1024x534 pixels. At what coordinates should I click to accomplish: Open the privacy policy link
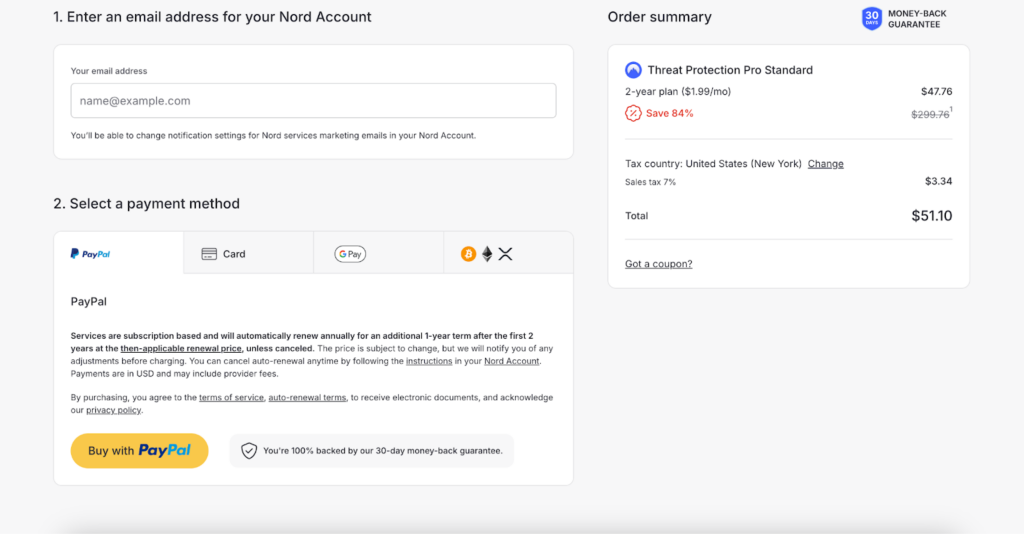114,410
